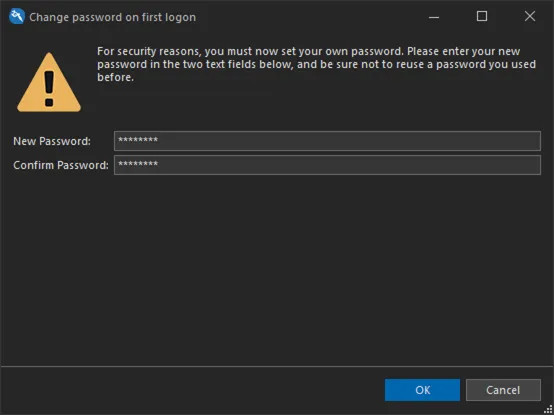This screenshot has width=554, height=415.
Task: Maximize the Change password window
Action: pyautogui.click(x=482, y=16)
